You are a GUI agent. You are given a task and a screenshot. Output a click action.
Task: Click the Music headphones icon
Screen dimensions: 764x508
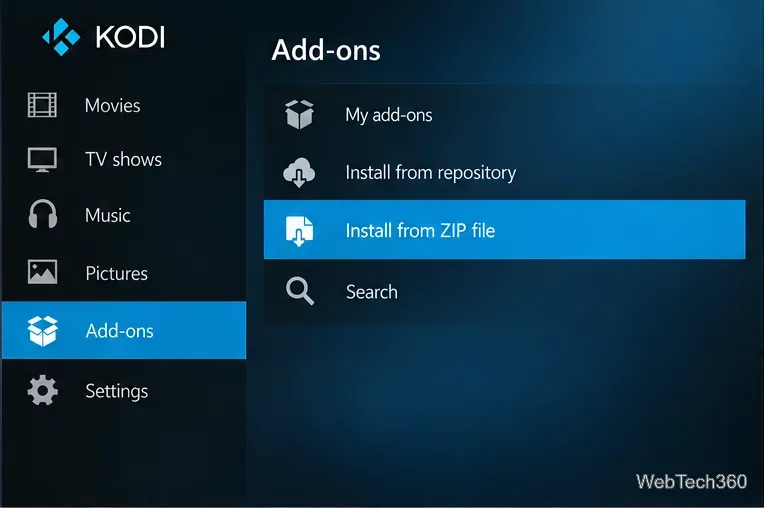(43, 214)
